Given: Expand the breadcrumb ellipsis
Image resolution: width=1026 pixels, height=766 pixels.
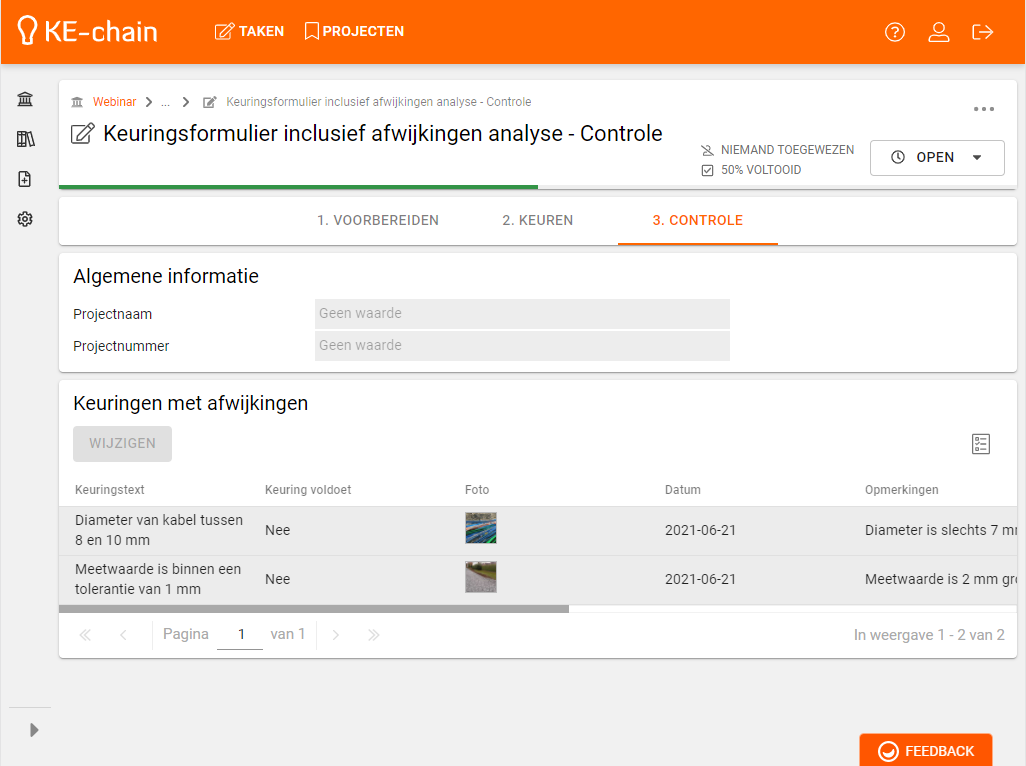Looking at the screenshot, I should (x=166, y=102).
